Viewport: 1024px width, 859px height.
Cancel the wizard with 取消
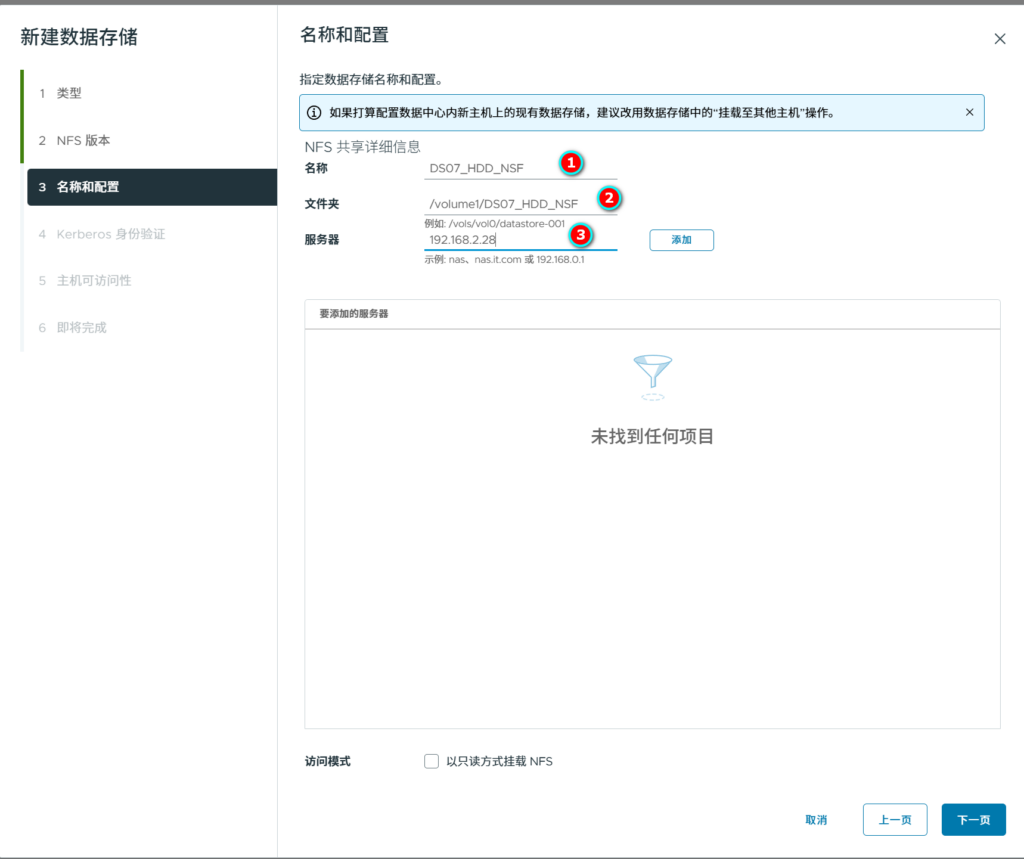tap(816, 820)
